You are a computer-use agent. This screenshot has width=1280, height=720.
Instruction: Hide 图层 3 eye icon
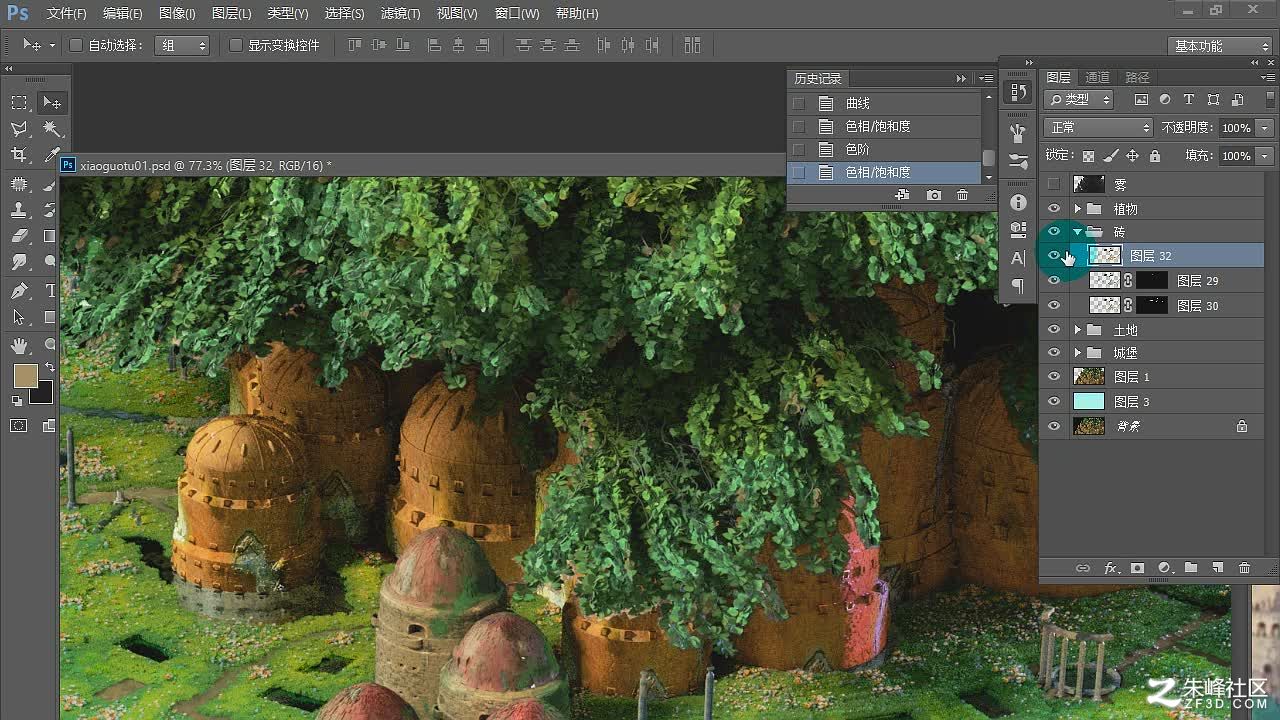click(1053, 401)
